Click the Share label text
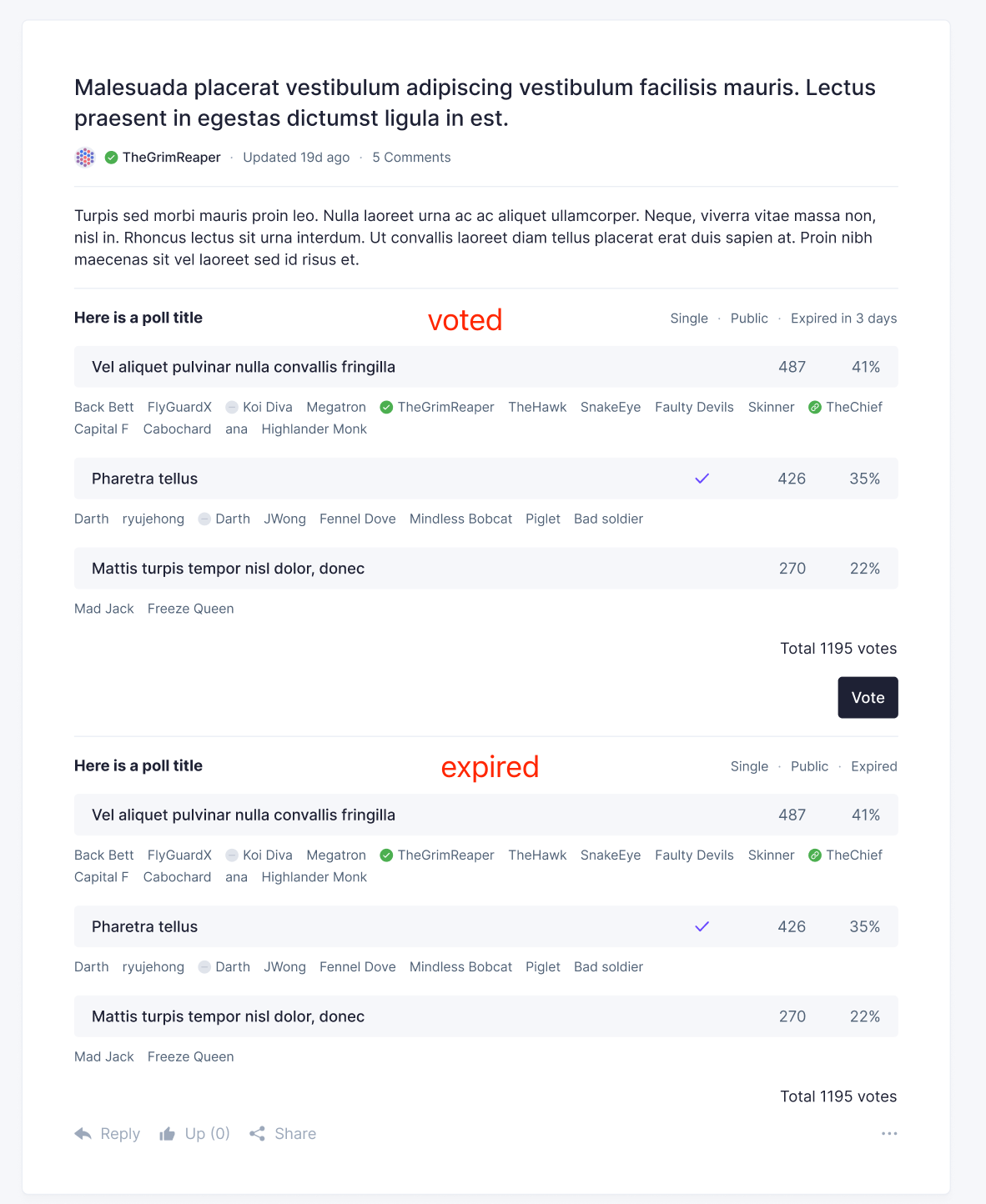The height and width of the screenshot is (1204, 986). [295, 1133]
